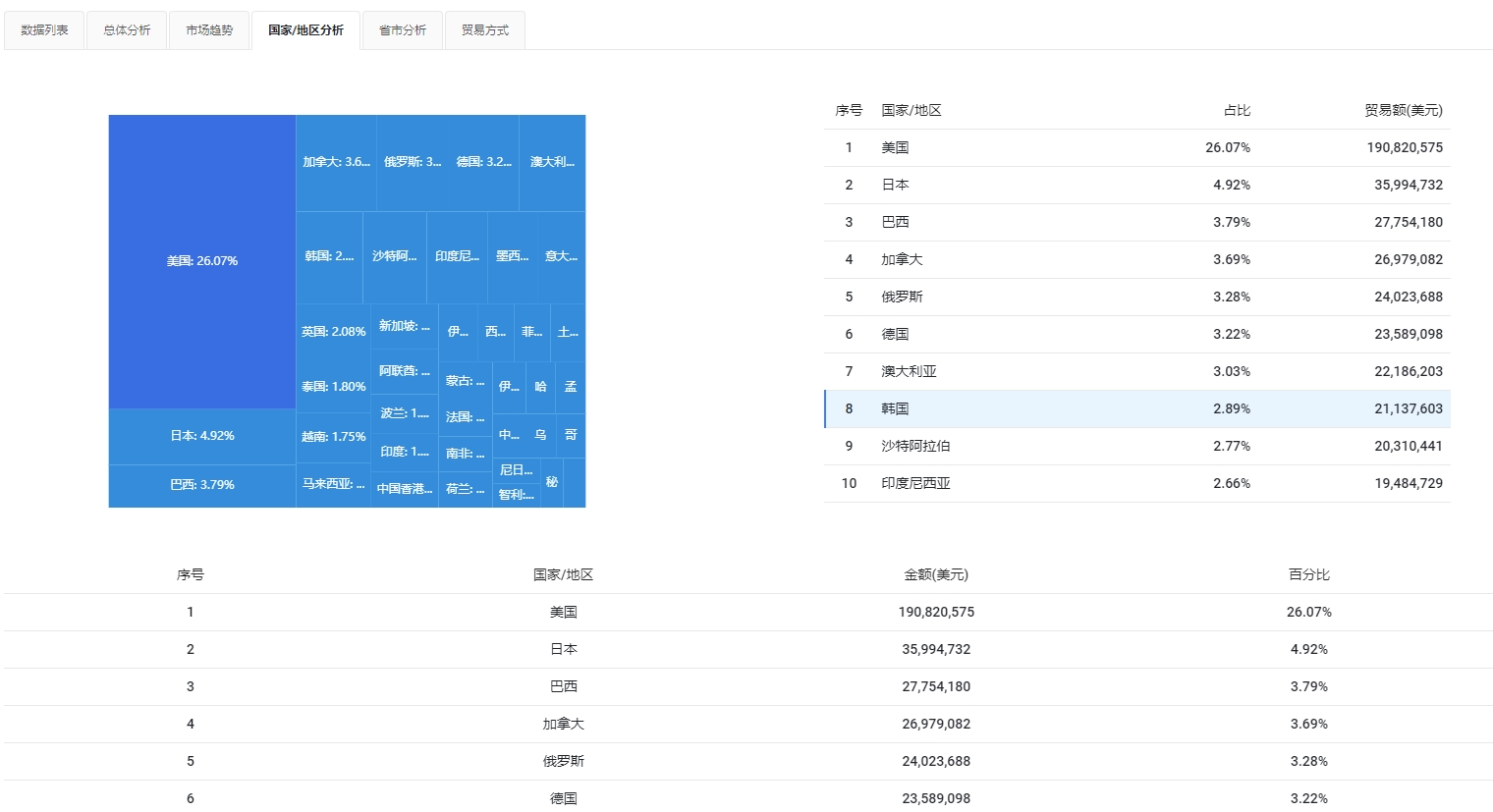Click 沙特阿拉伯 in the ranking table

915,446
